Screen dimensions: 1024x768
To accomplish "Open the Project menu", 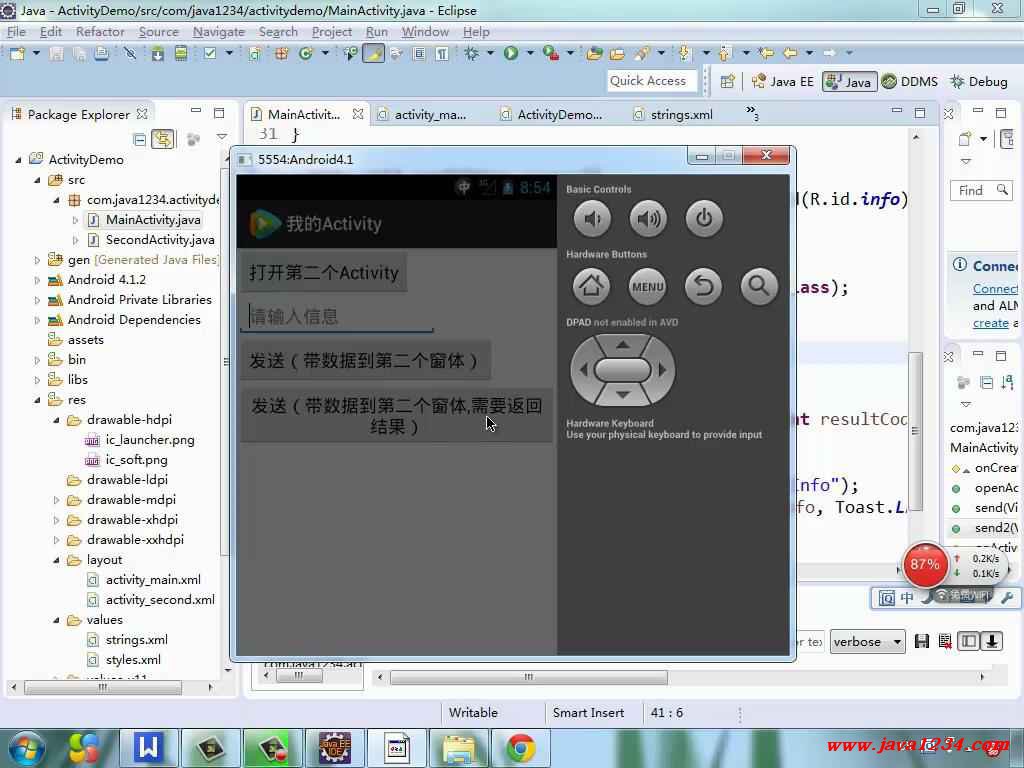I will click(x=332, y=31).
